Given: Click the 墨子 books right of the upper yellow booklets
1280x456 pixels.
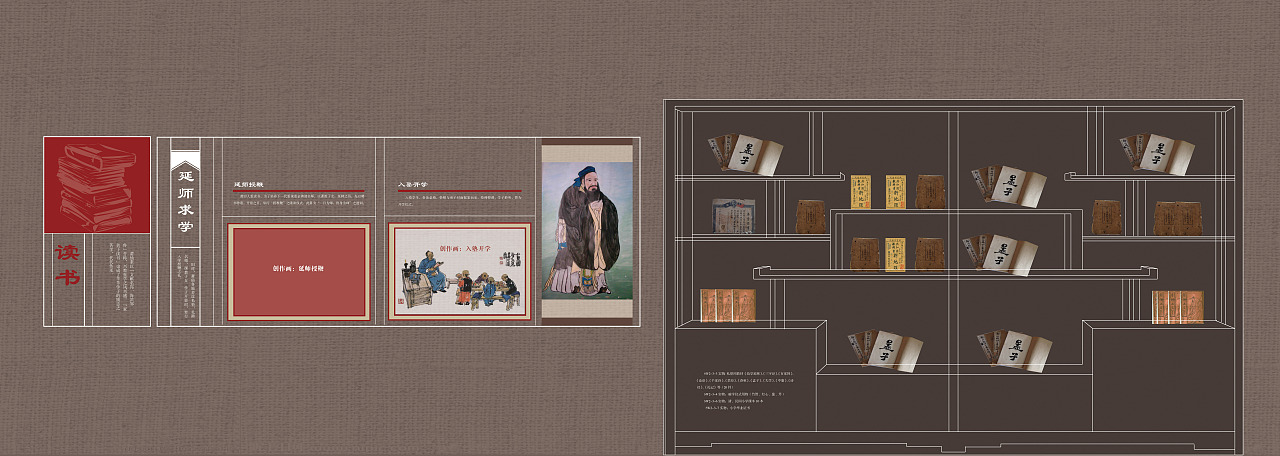Looking at the screenshot, I should tap(1010, 186).
